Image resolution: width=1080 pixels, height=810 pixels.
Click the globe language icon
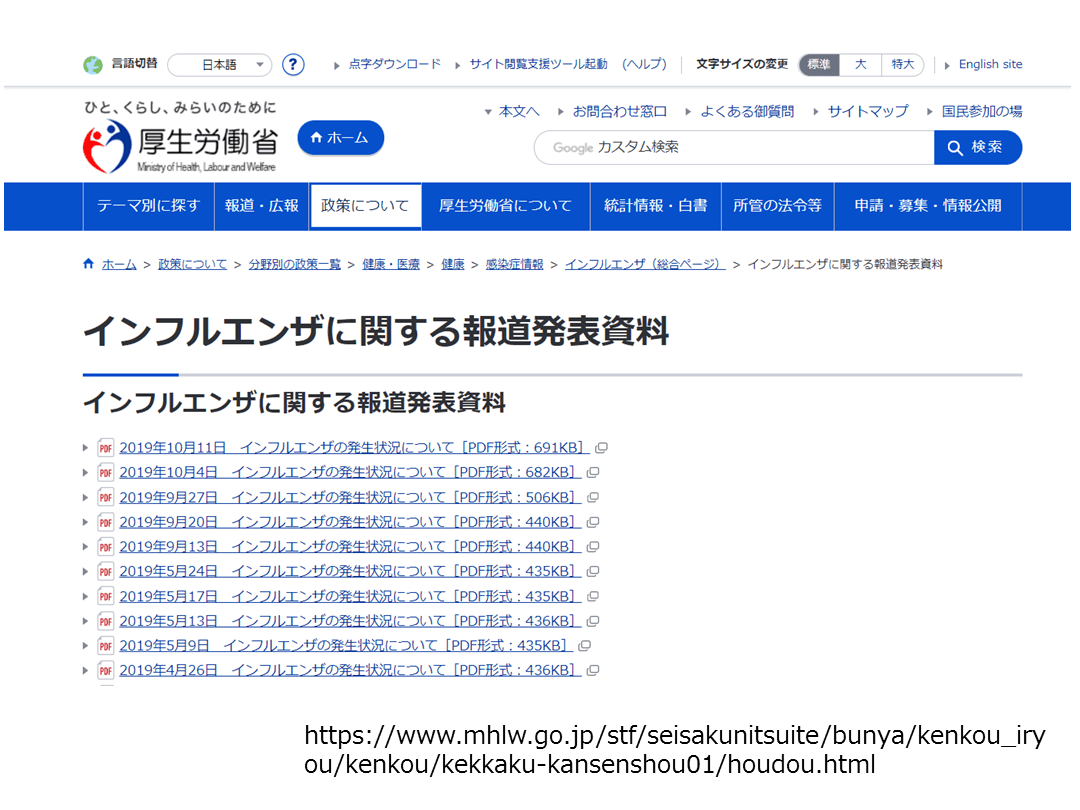click(x=93, y=65)
